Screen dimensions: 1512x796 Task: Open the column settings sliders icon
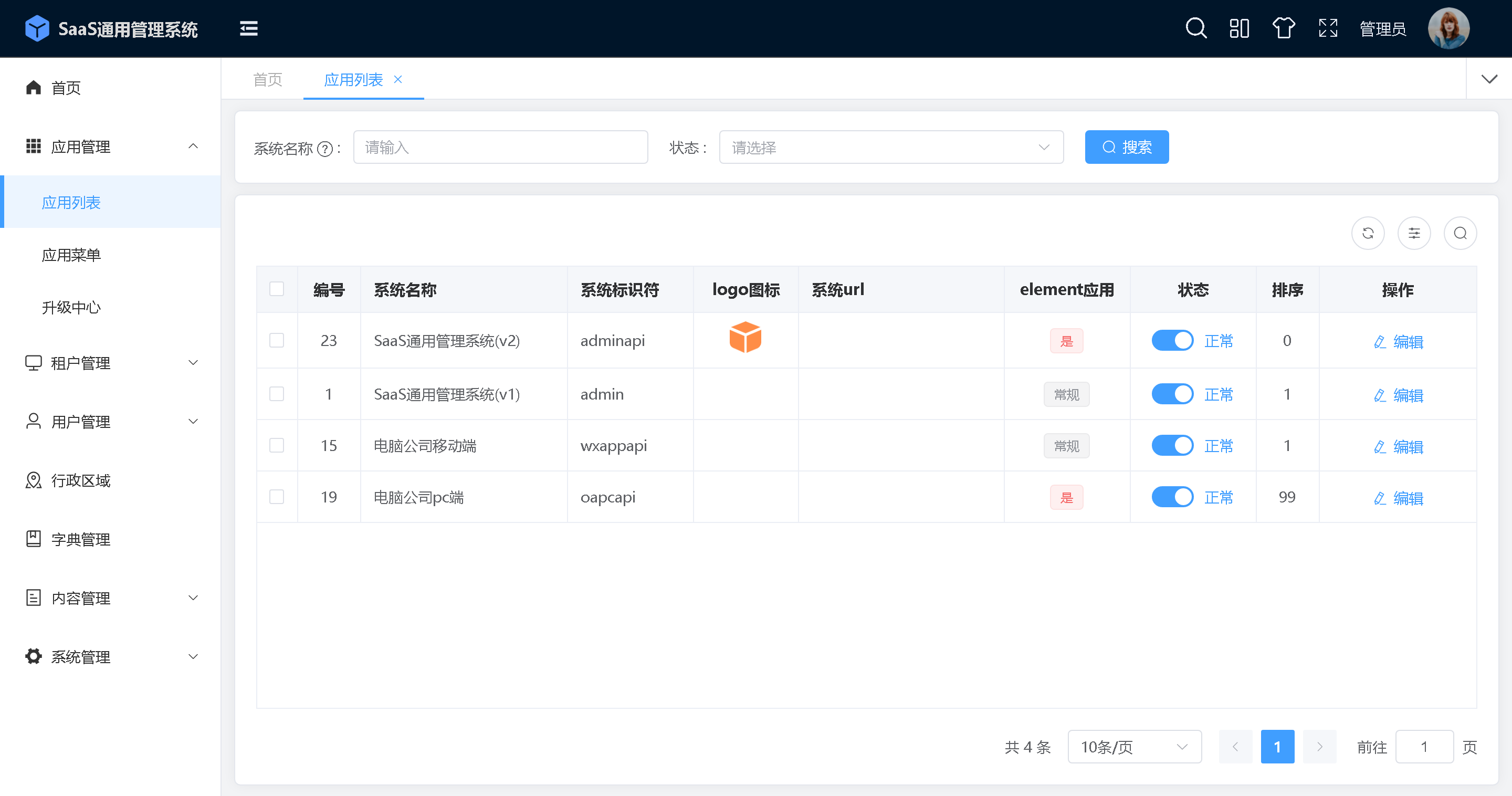click(x=1414, y=233)
